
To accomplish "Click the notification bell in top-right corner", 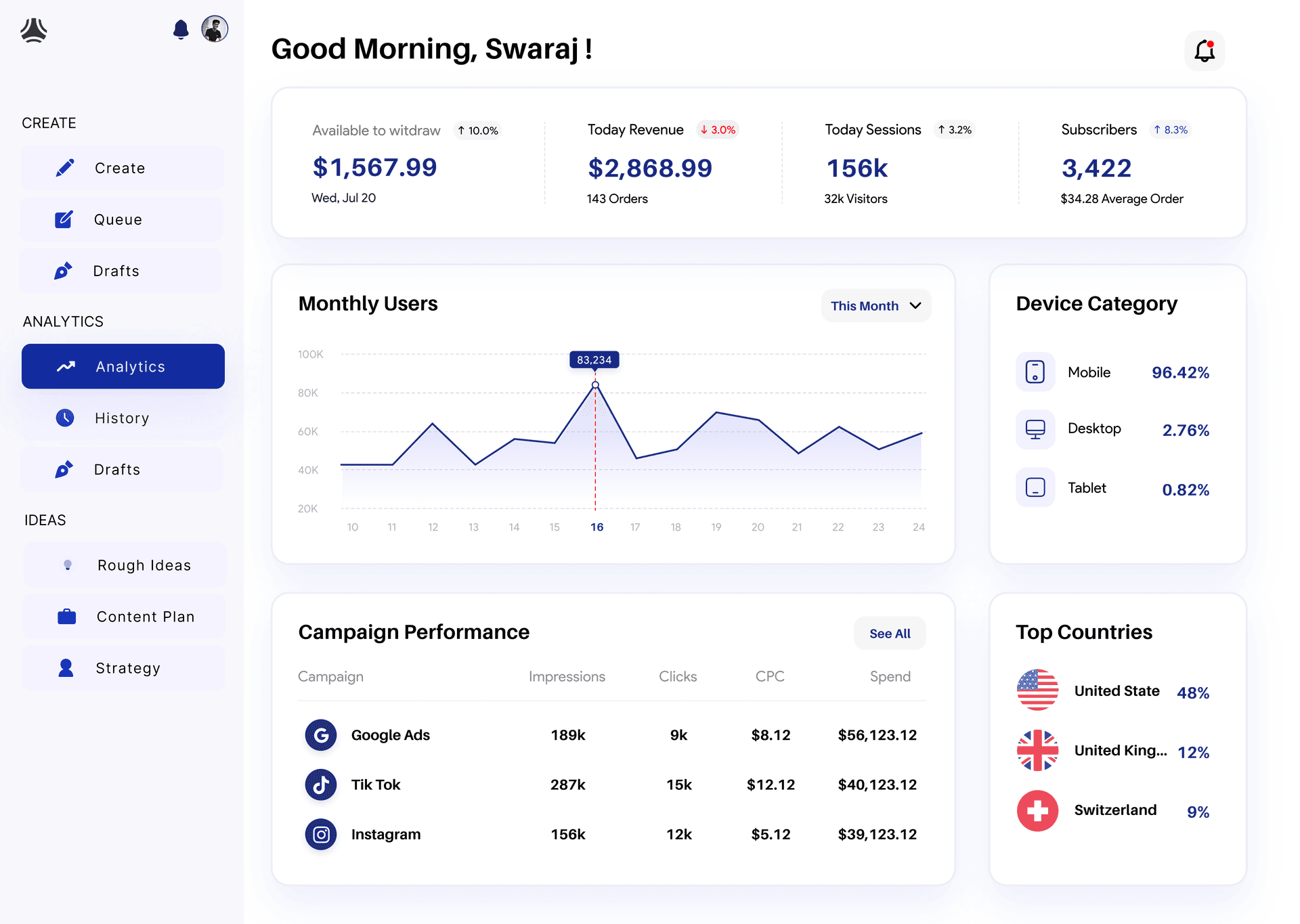I will tap(1204, 51).
